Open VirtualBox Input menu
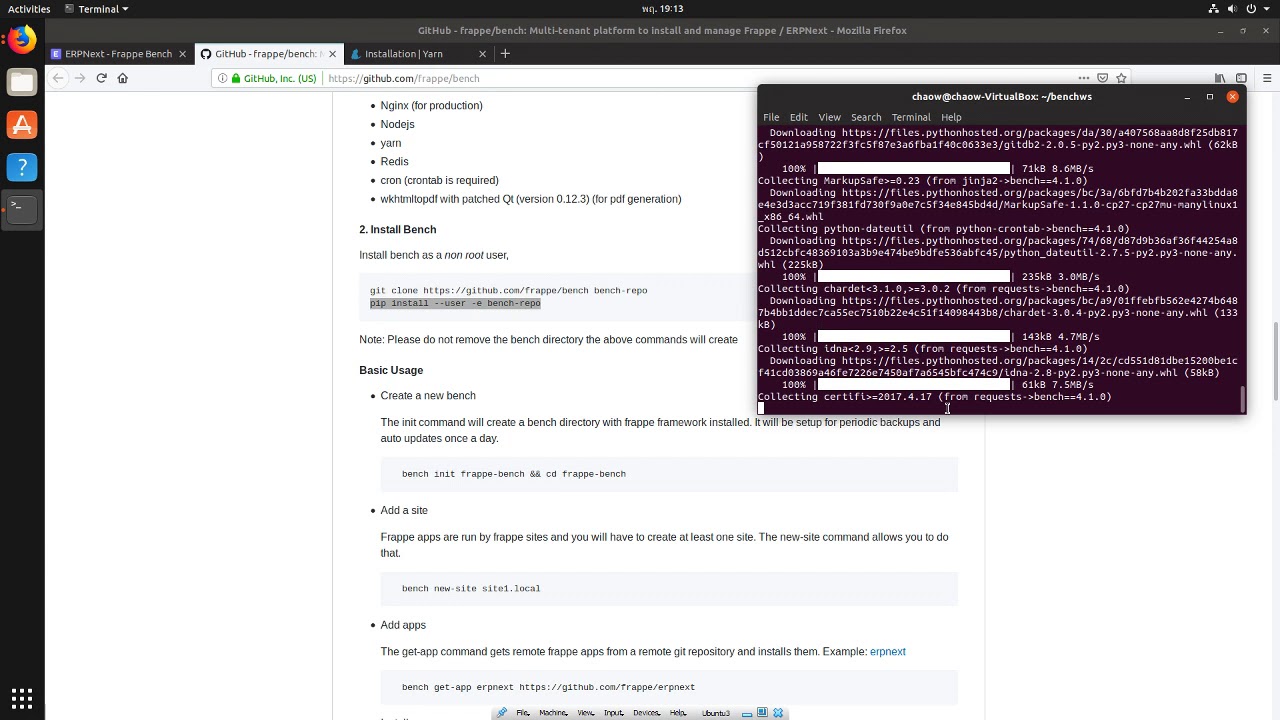Image resolution: width=1280 pixels, height=720 pixels. 614,713
